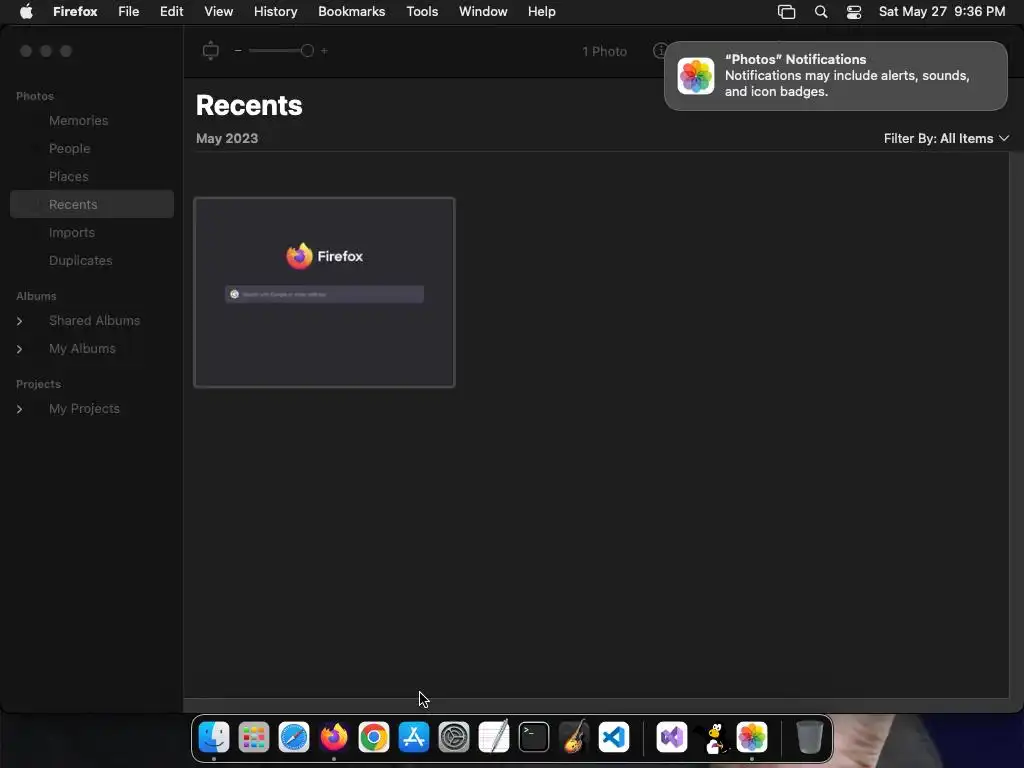1024x768 pixels.
Task: Select the Firefox screenshot thumbnail
Action: click(x=324, y=292)
